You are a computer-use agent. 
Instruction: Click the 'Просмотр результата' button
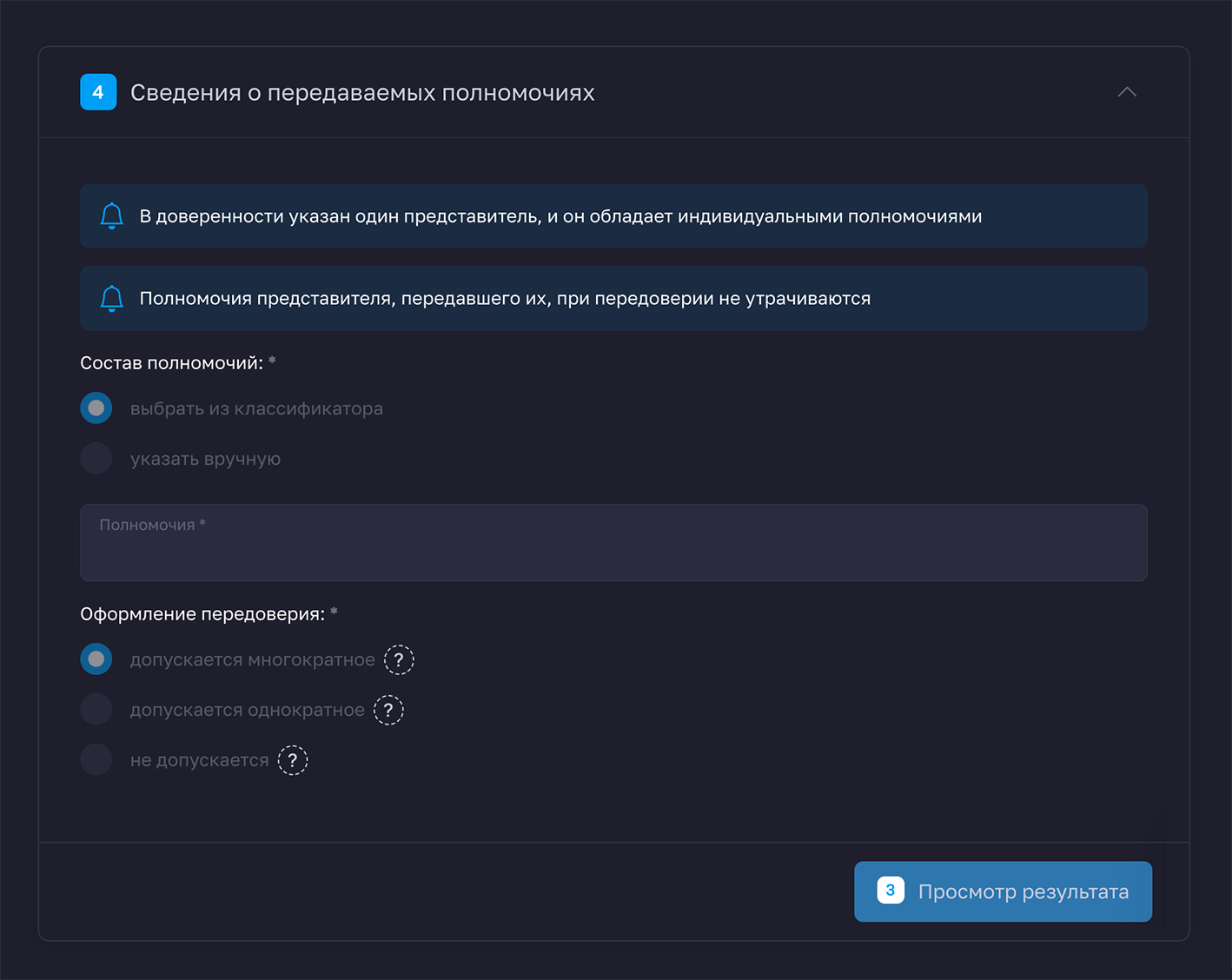[x=1003, y=891]
